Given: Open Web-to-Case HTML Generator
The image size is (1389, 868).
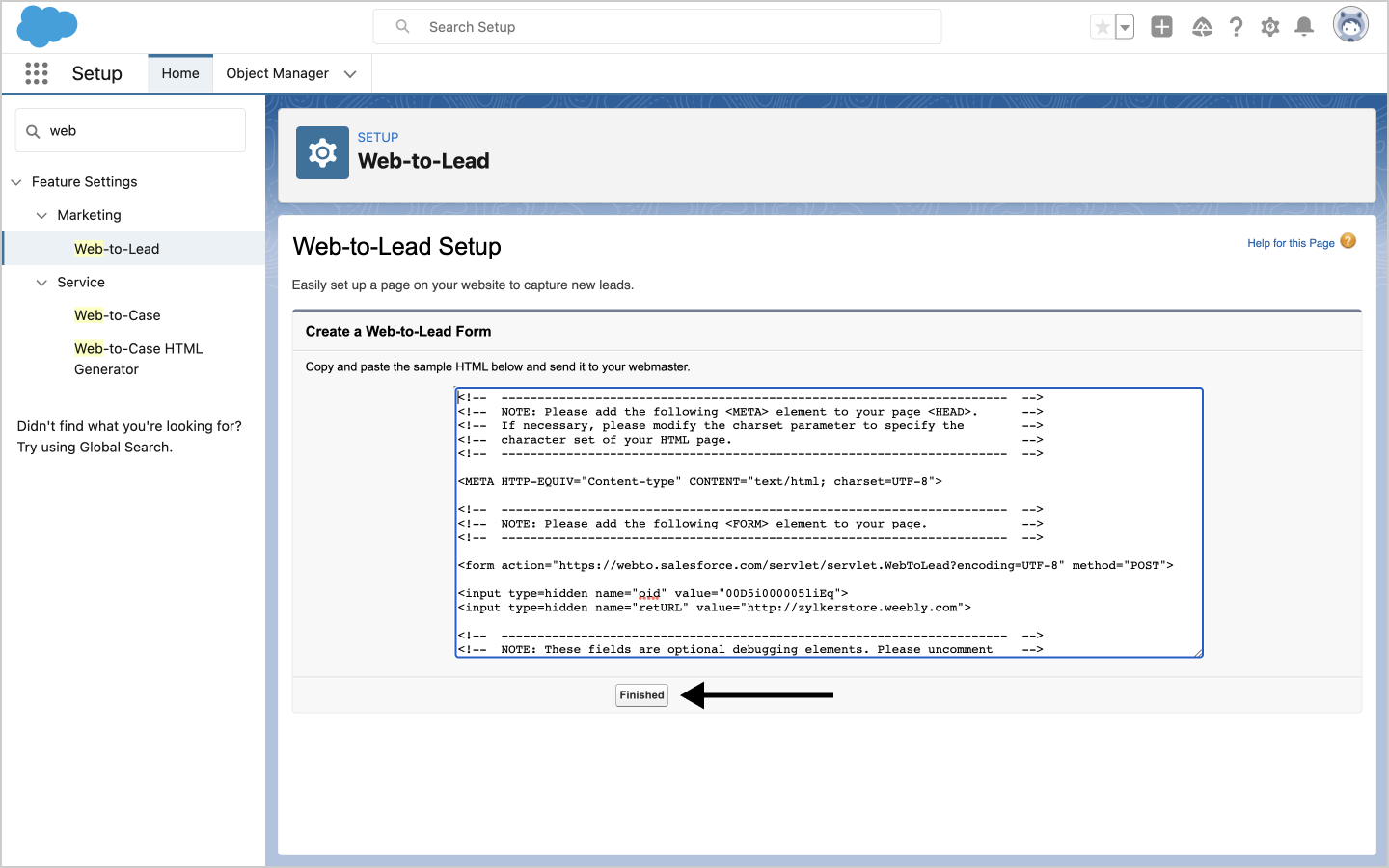Looking at the screenshot, I should (x=139, y=359).
